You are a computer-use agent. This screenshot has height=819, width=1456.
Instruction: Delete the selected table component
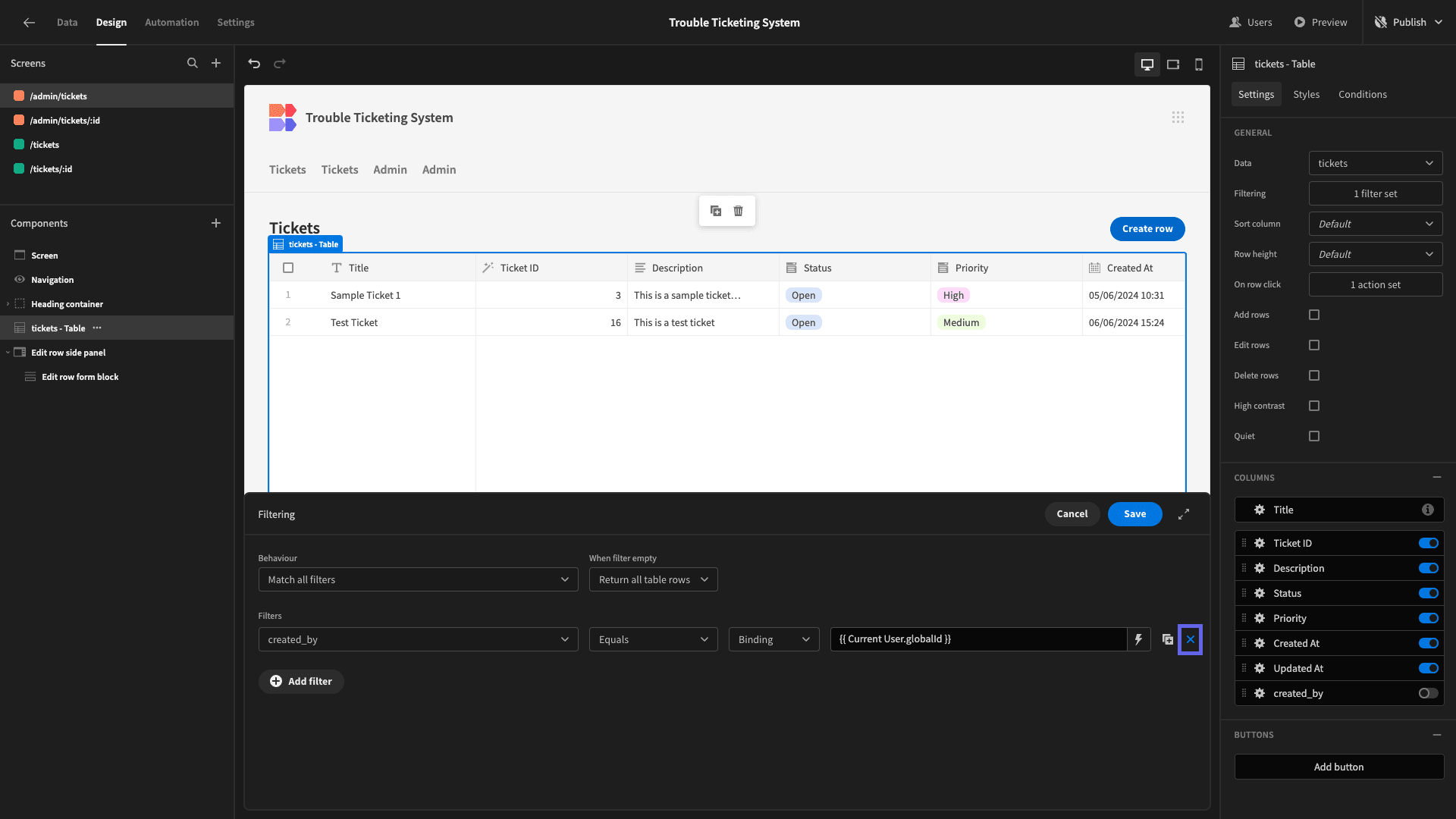739,211
